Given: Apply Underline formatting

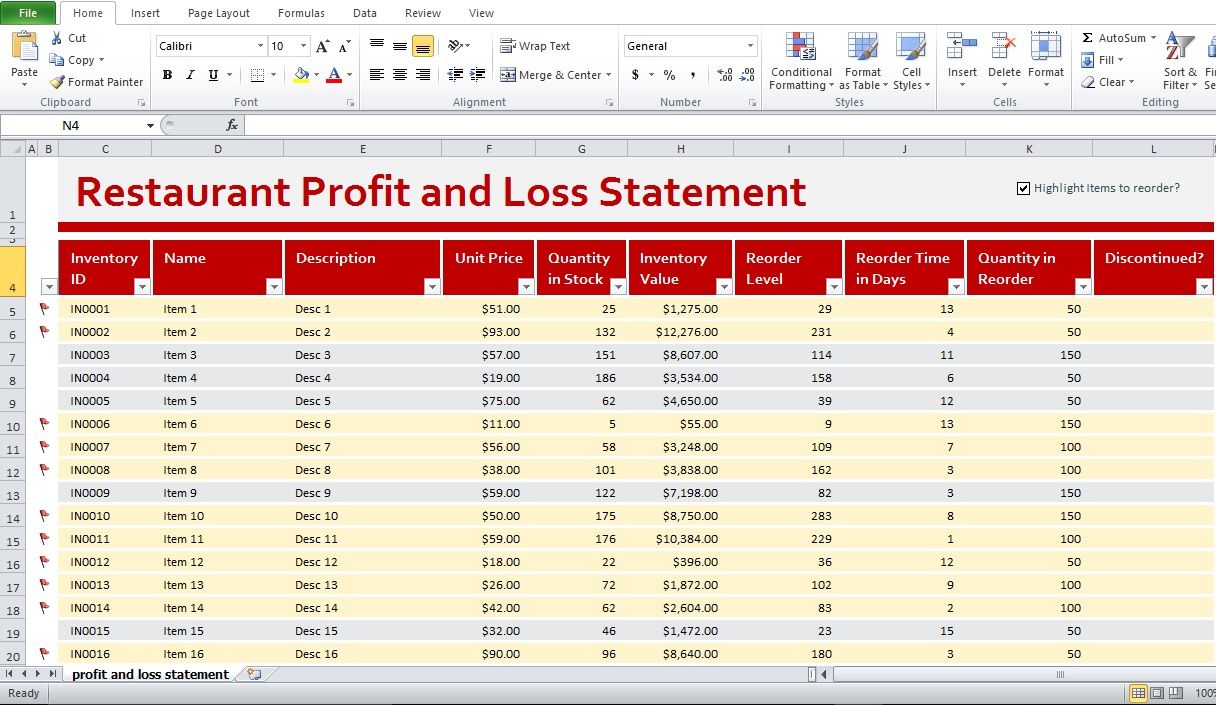Looking at the screenshot, I should tap(213, 75).
